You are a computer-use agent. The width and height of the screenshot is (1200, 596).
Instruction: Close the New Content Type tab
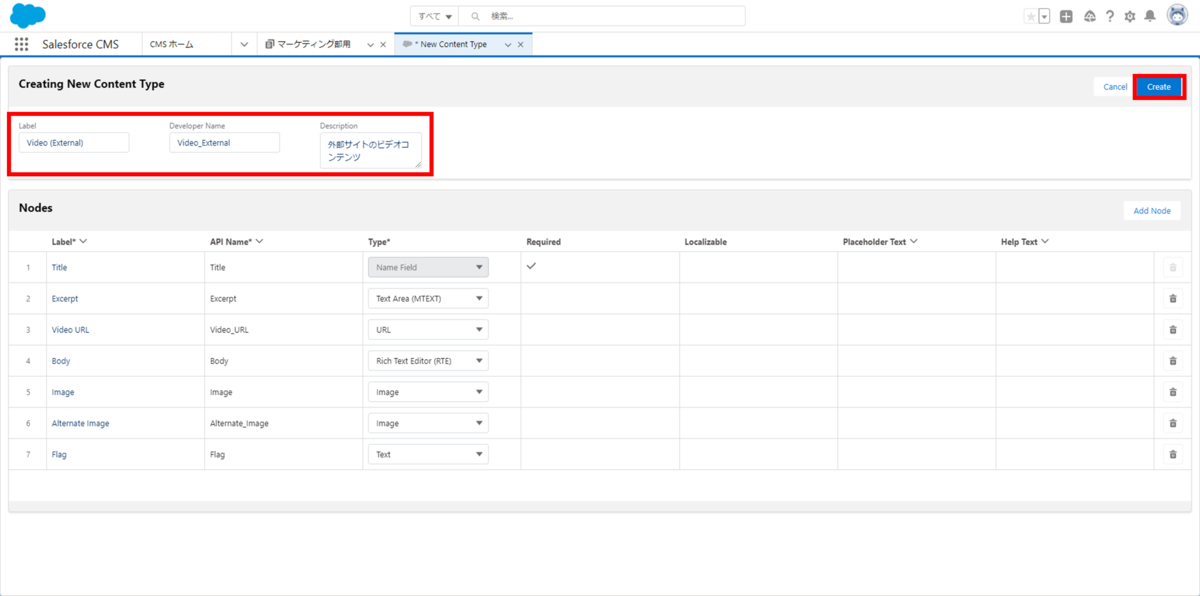point(520,45)
